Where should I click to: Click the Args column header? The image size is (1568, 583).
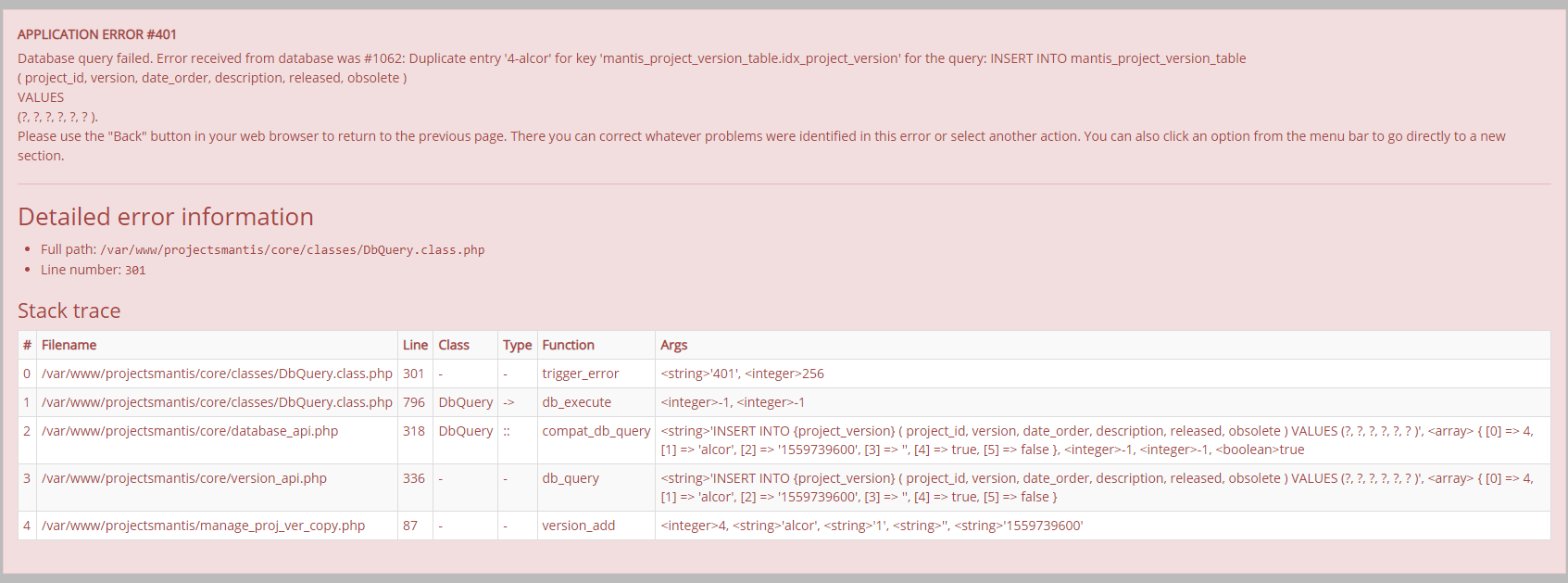click(x=673, y=345)
